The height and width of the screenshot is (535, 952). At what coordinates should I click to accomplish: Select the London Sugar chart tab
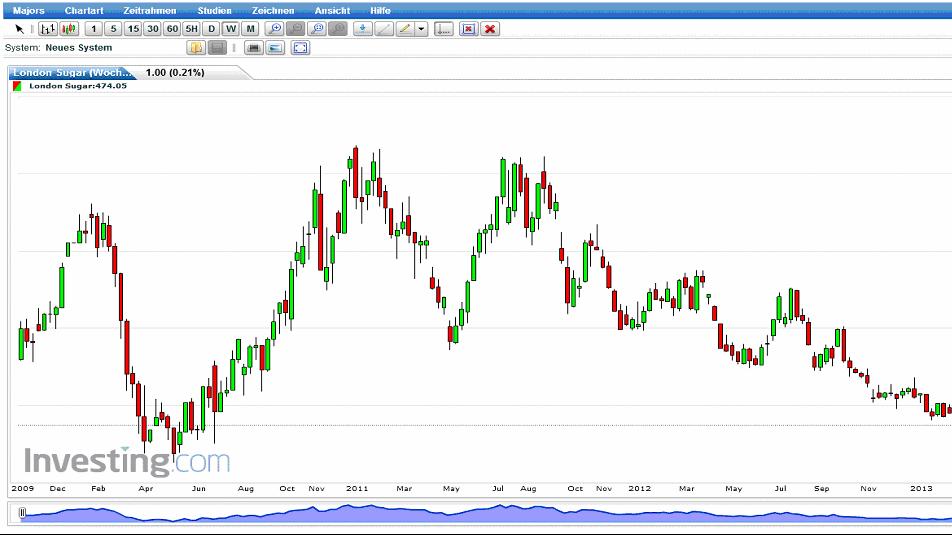[x=72, y=72]
